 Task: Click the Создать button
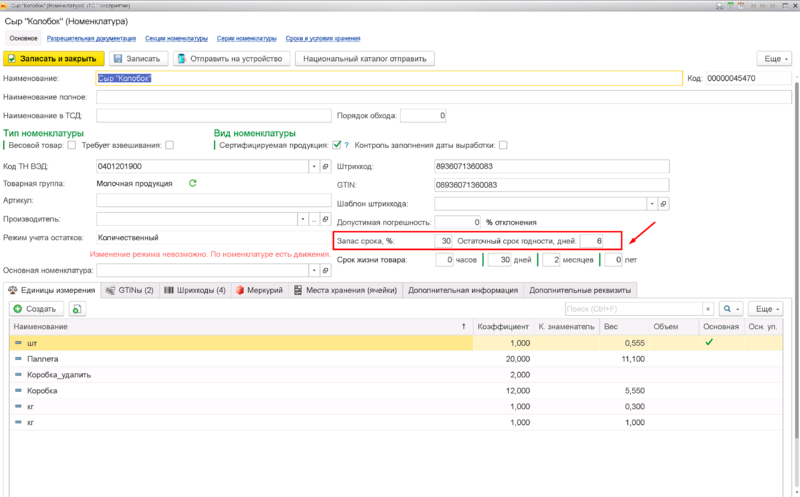click(x=36, y=309)
